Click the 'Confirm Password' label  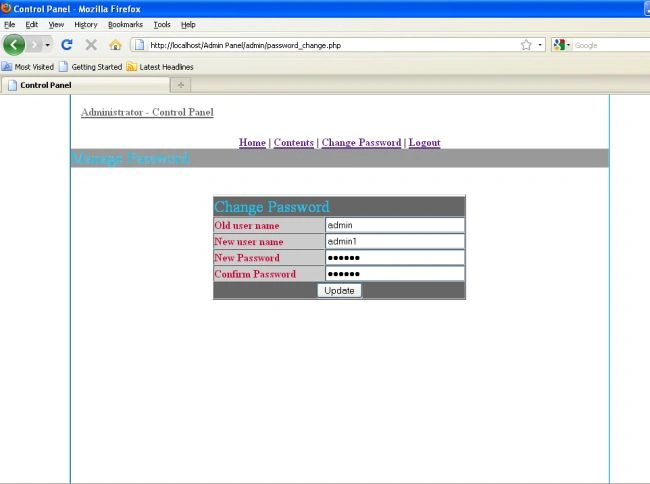point(255,274)
